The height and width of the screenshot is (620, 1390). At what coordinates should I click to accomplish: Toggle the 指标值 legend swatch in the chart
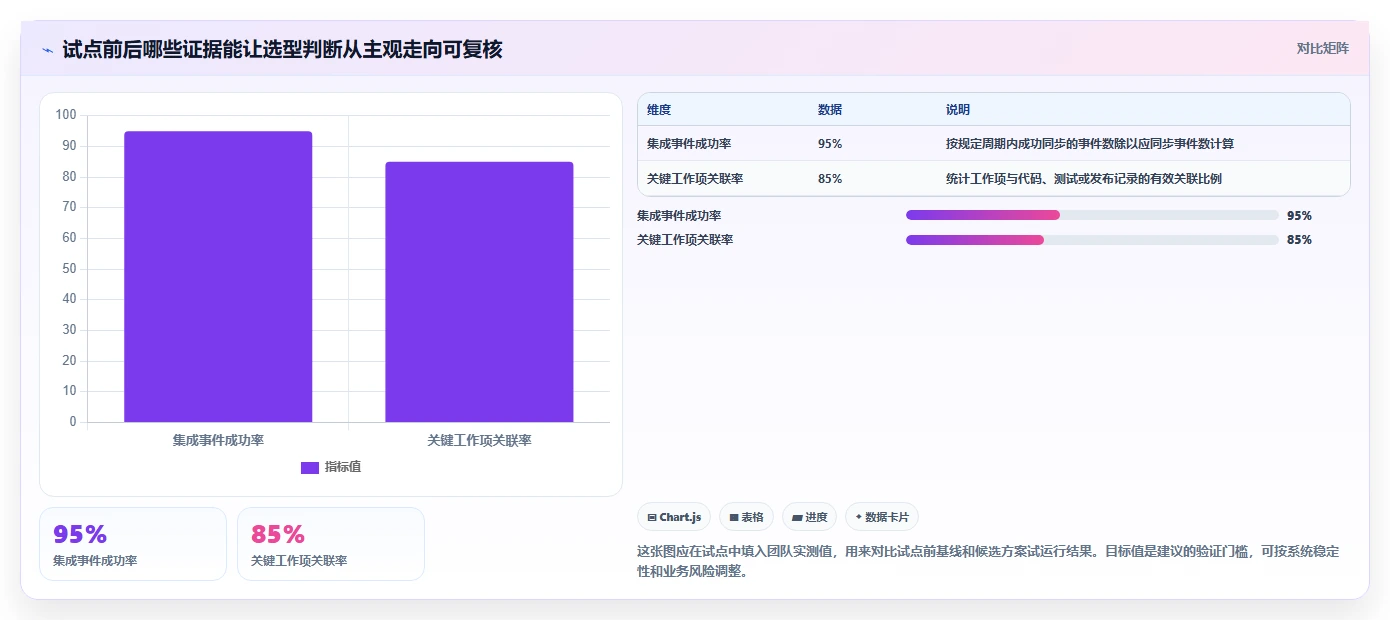[x=310, y=467]
